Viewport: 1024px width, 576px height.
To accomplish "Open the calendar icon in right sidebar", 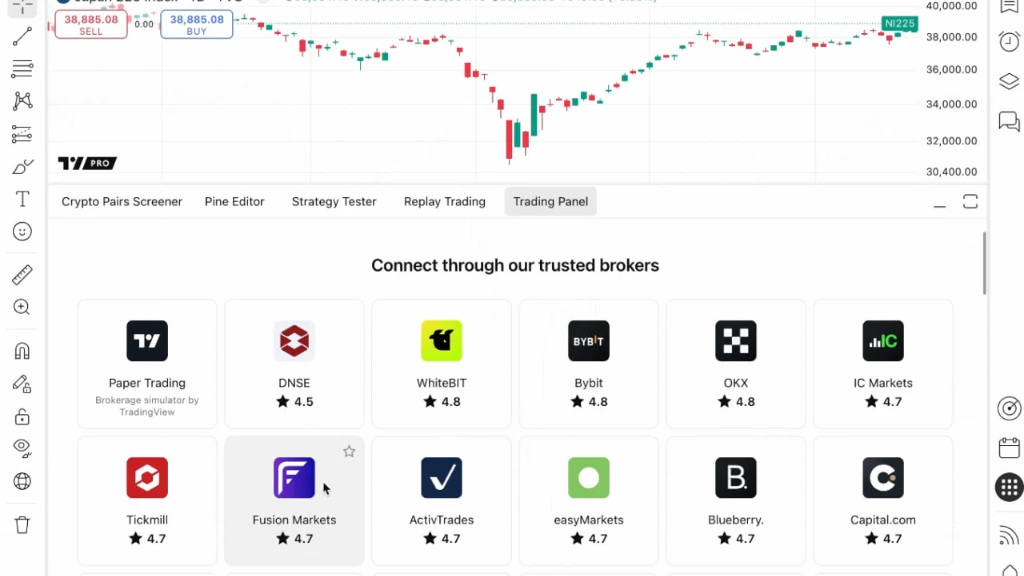I will (1009, 448).
